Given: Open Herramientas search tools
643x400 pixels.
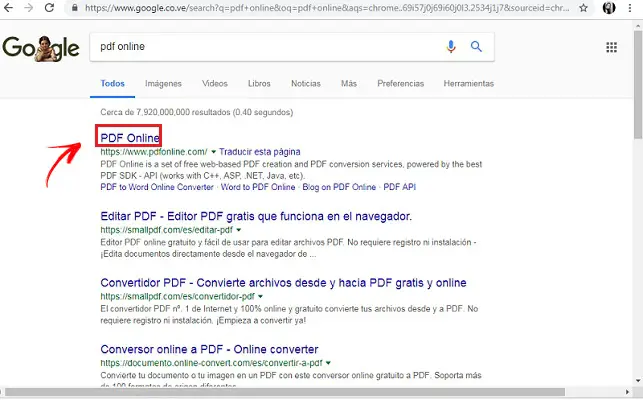Looking at the screenshot, I should (469, 83).
